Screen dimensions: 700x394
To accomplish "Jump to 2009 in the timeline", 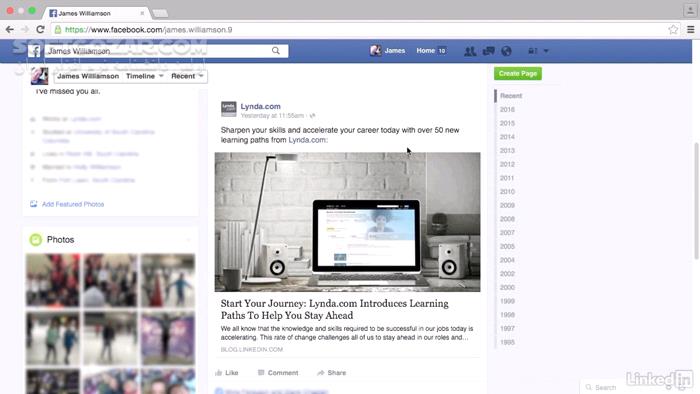I will click(507, 205).
